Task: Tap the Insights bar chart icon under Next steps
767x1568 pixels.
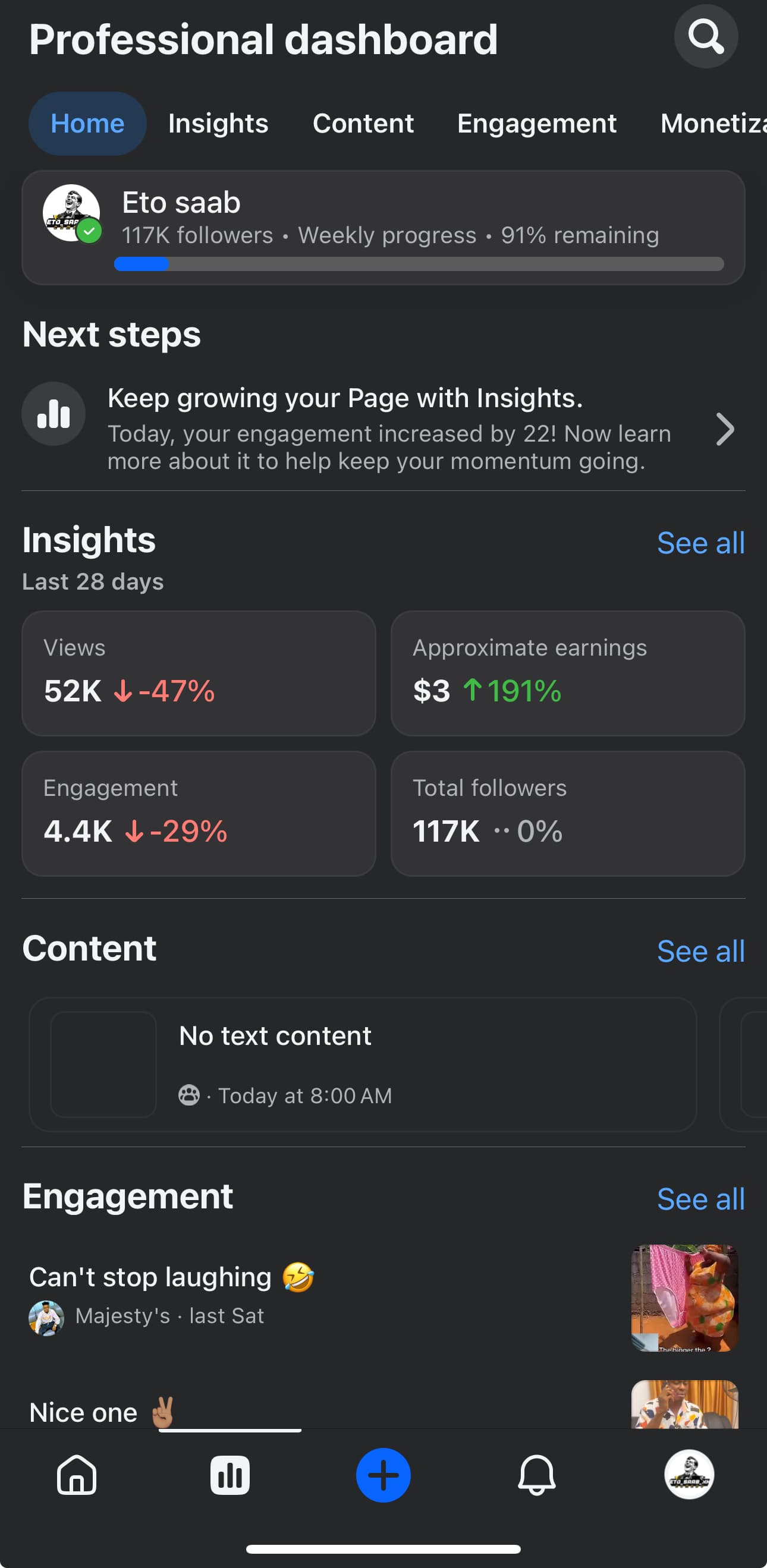Action: [54, 414]
